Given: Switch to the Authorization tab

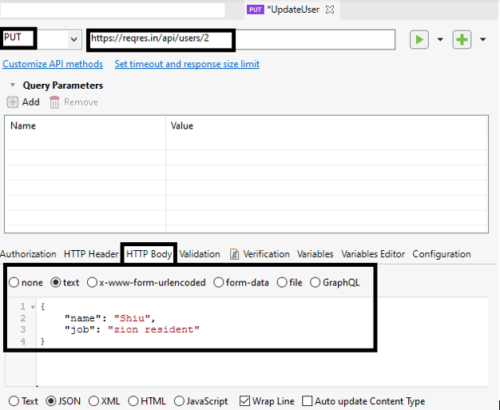Looking at the screenshot, I should pyautogui.click(x=28, y=254).
